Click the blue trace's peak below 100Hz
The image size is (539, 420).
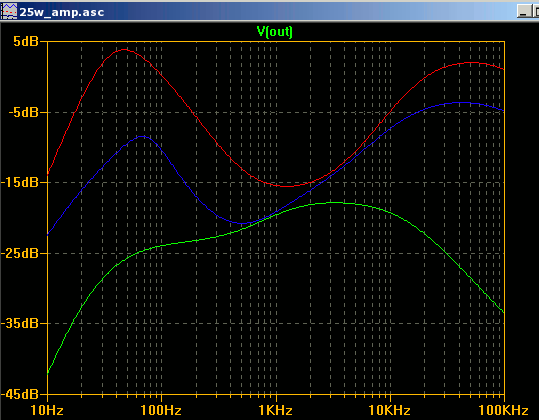[x=143, y=136]
